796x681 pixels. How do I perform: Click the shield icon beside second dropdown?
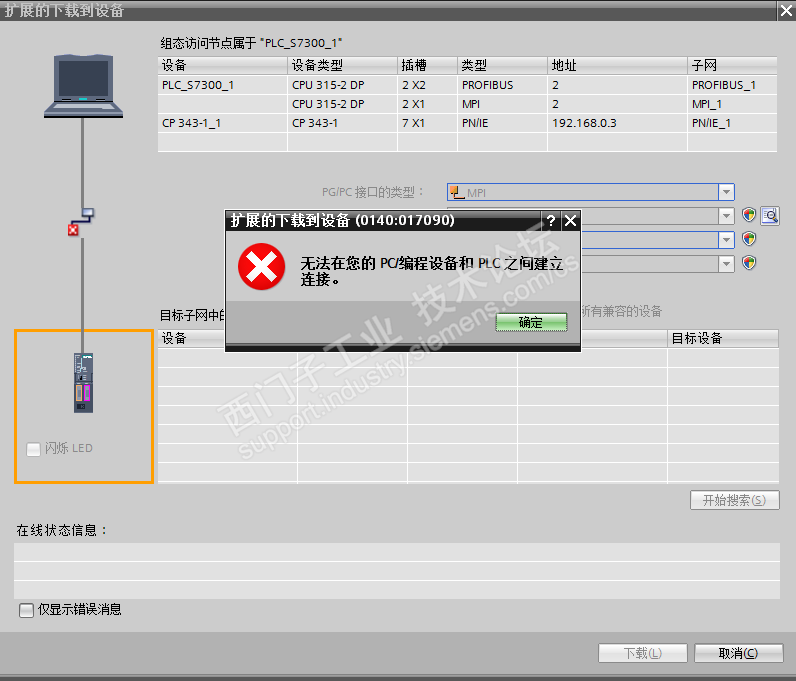[x=749, y=215]
